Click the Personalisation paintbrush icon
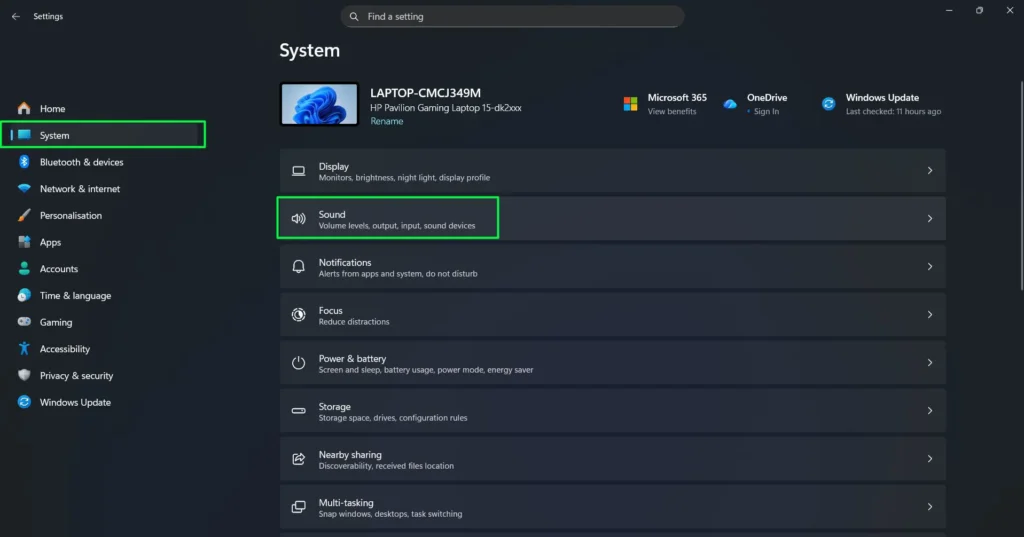This screenshot has width=1024, height=537. coord(24,216)
